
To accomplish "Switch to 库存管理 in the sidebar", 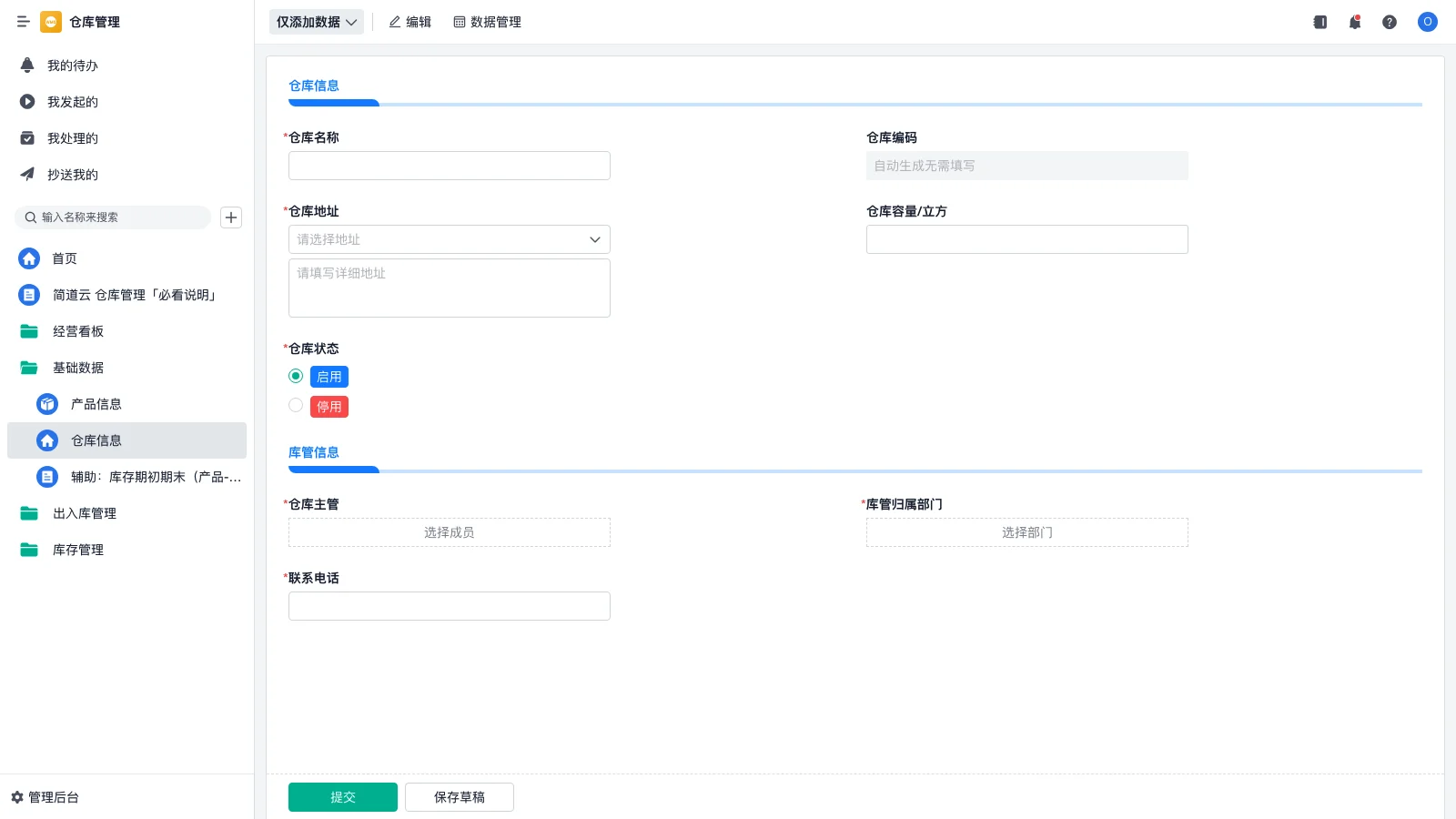I will click(x=78, y=549).
